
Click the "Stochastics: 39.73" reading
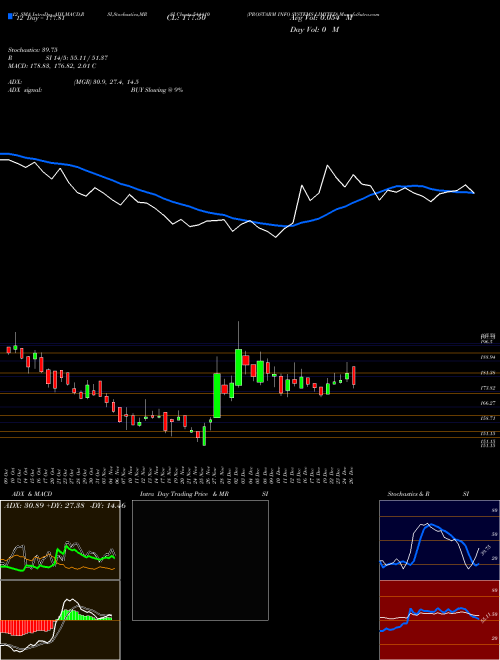click(x=31, y=50)
